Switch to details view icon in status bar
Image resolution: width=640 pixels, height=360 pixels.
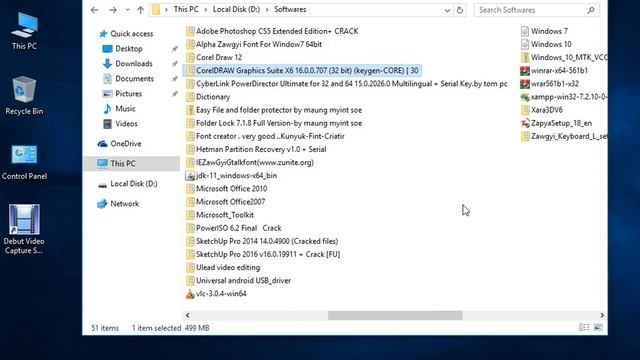(584, 327)
